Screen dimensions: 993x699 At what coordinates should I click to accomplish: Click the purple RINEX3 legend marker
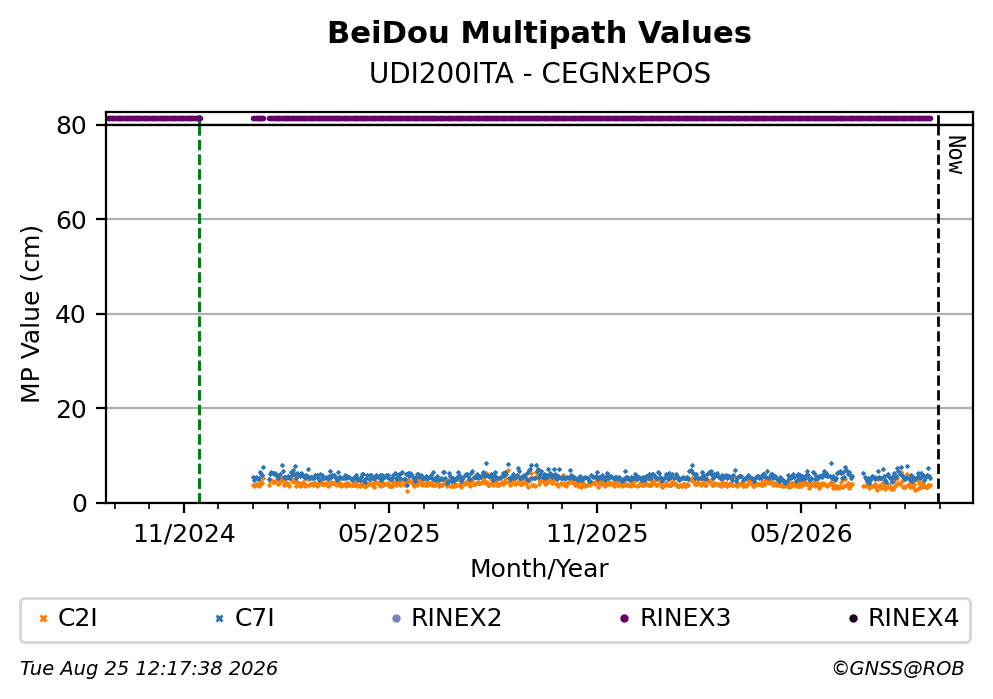(624, 619)
